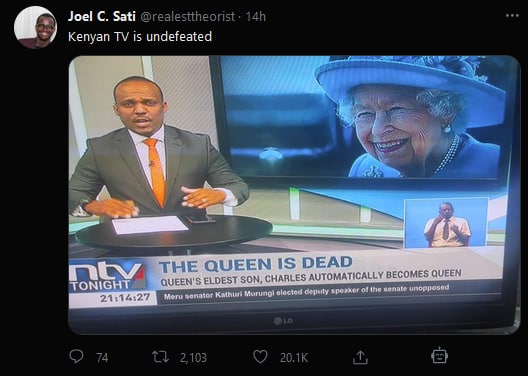The height and width of the screenshot is (376, 528).
Task: Click the news anchor in the photo
Action: click(x=158, y=150)
